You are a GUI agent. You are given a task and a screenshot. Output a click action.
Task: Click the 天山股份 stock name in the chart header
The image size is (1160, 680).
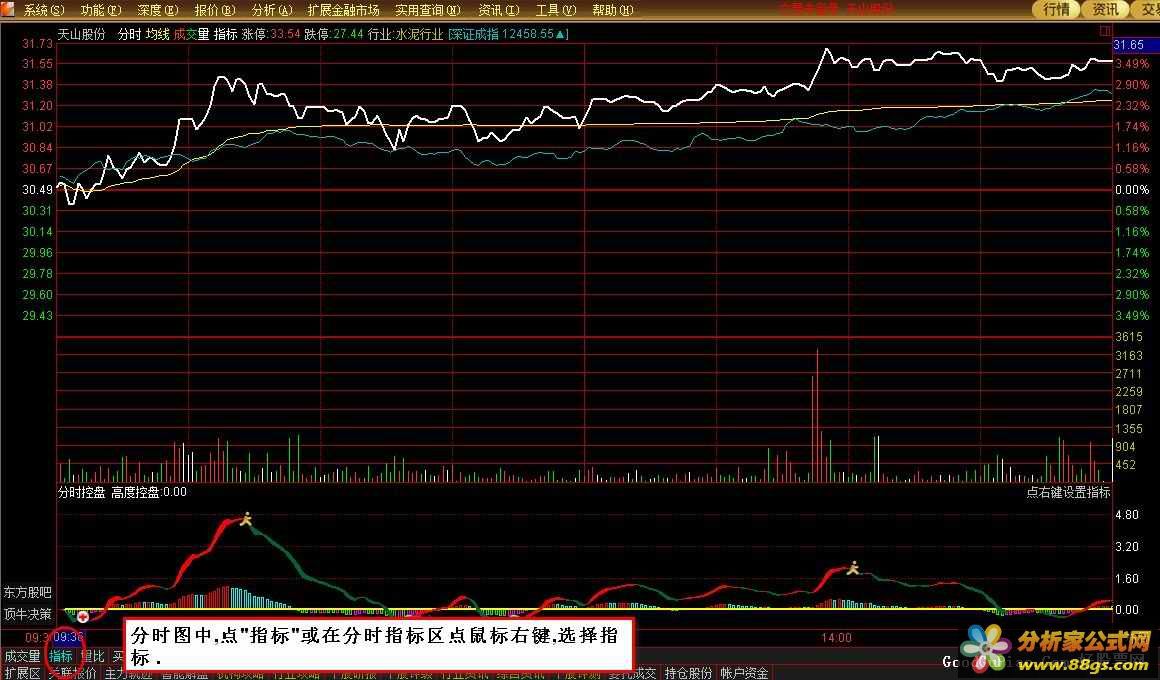pos(81,34)
